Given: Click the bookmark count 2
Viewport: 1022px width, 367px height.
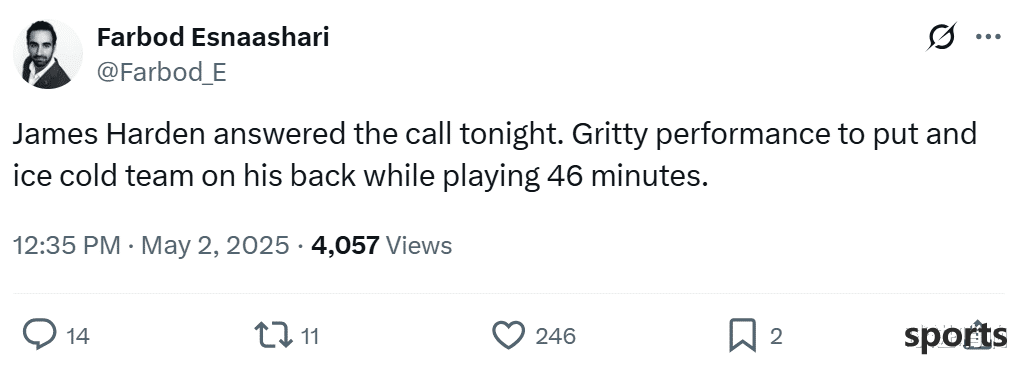Looking at the screenshot, I should coord(776,336).
